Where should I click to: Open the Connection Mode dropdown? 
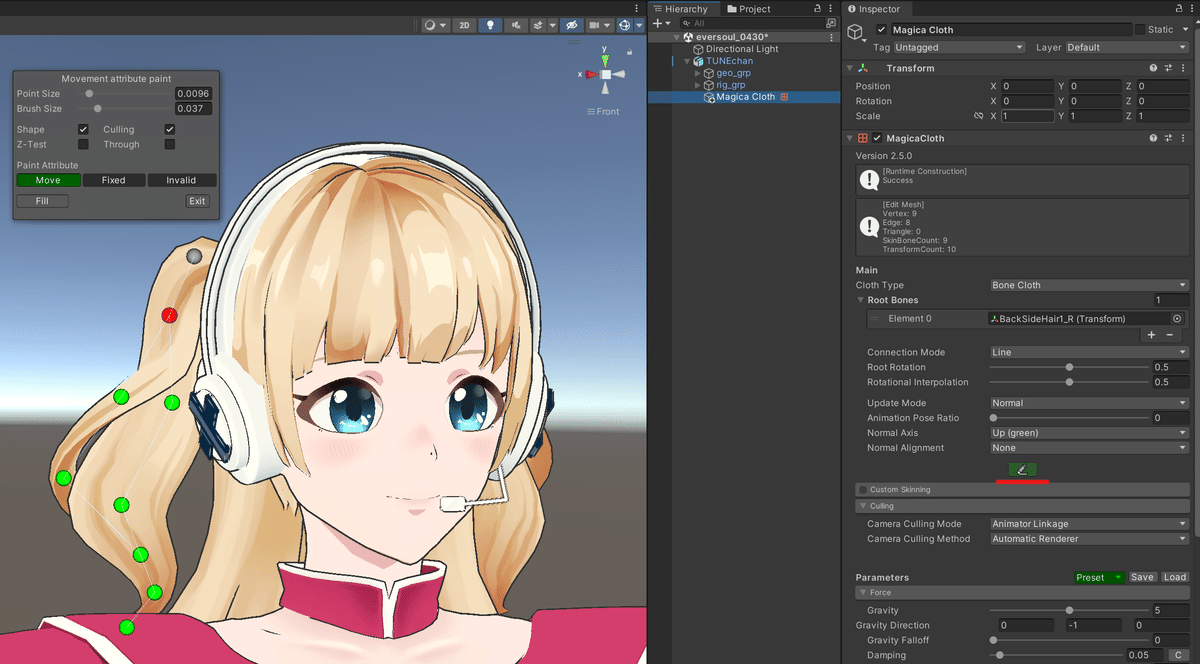(x=1089, y=352)
